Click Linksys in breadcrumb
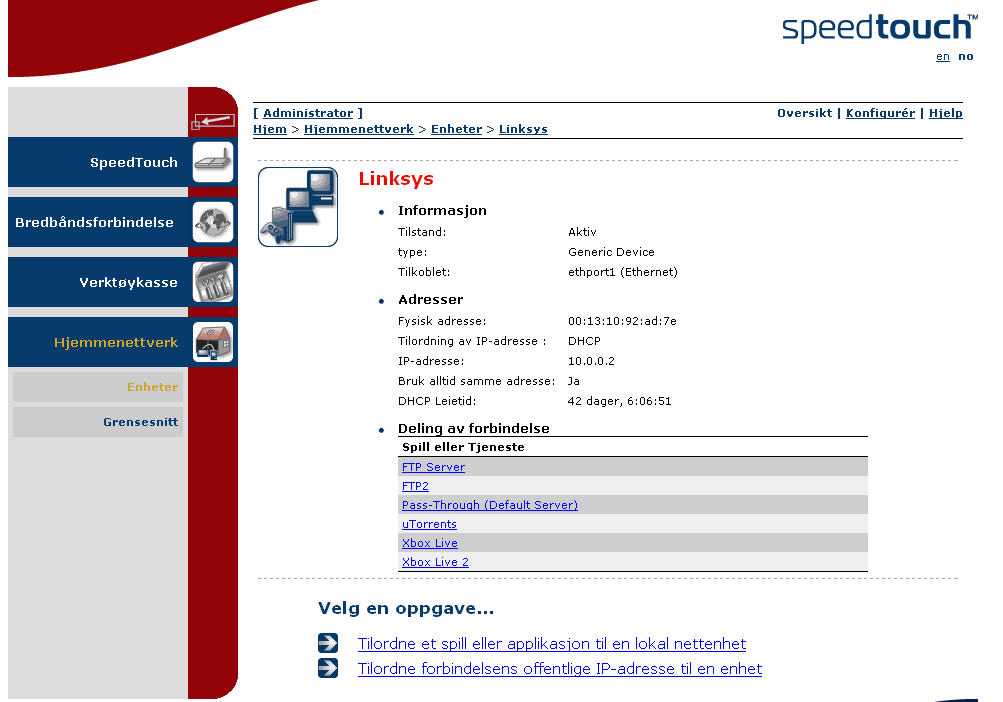Screen dimensions: 1003x702 [x=523, y=129]
